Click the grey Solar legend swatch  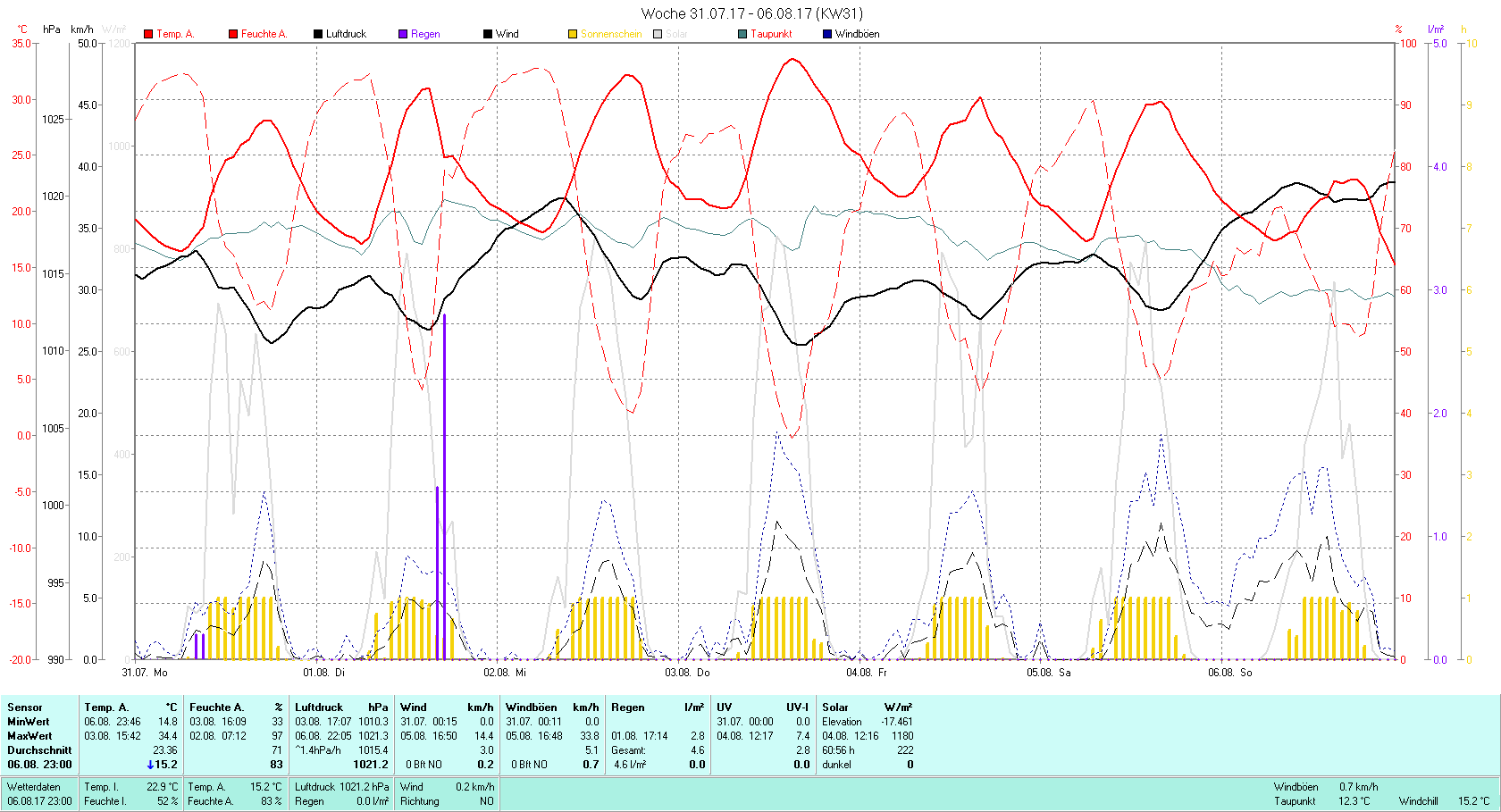tap(658, 34)
